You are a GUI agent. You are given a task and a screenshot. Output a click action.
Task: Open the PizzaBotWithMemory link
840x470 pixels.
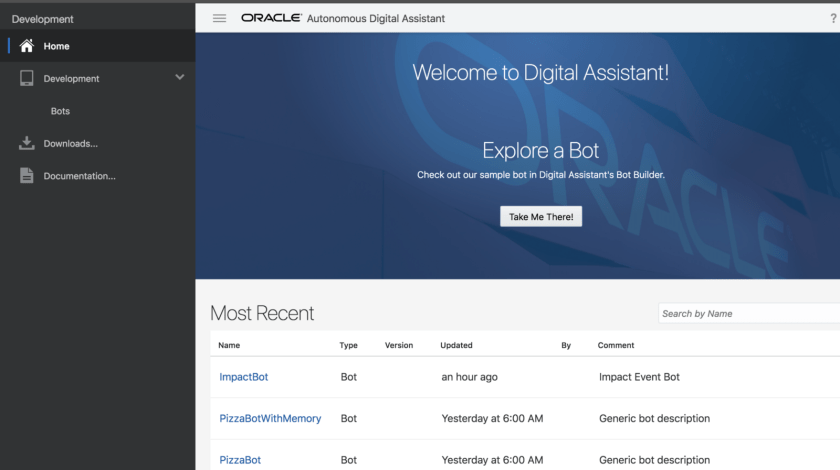click(x=270, y=418)
